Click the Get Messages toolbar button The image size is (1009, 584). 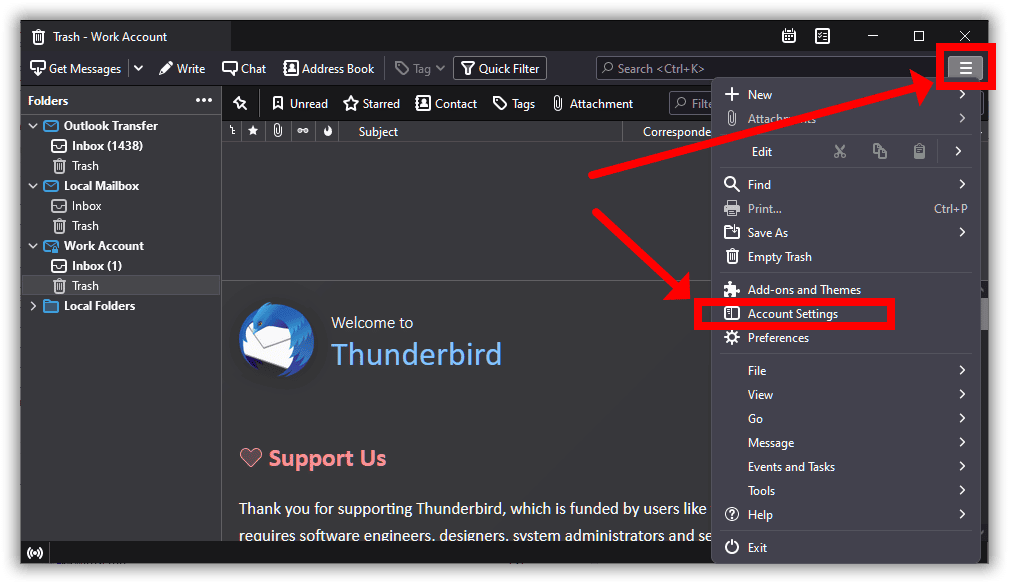(x=76, y=69)
